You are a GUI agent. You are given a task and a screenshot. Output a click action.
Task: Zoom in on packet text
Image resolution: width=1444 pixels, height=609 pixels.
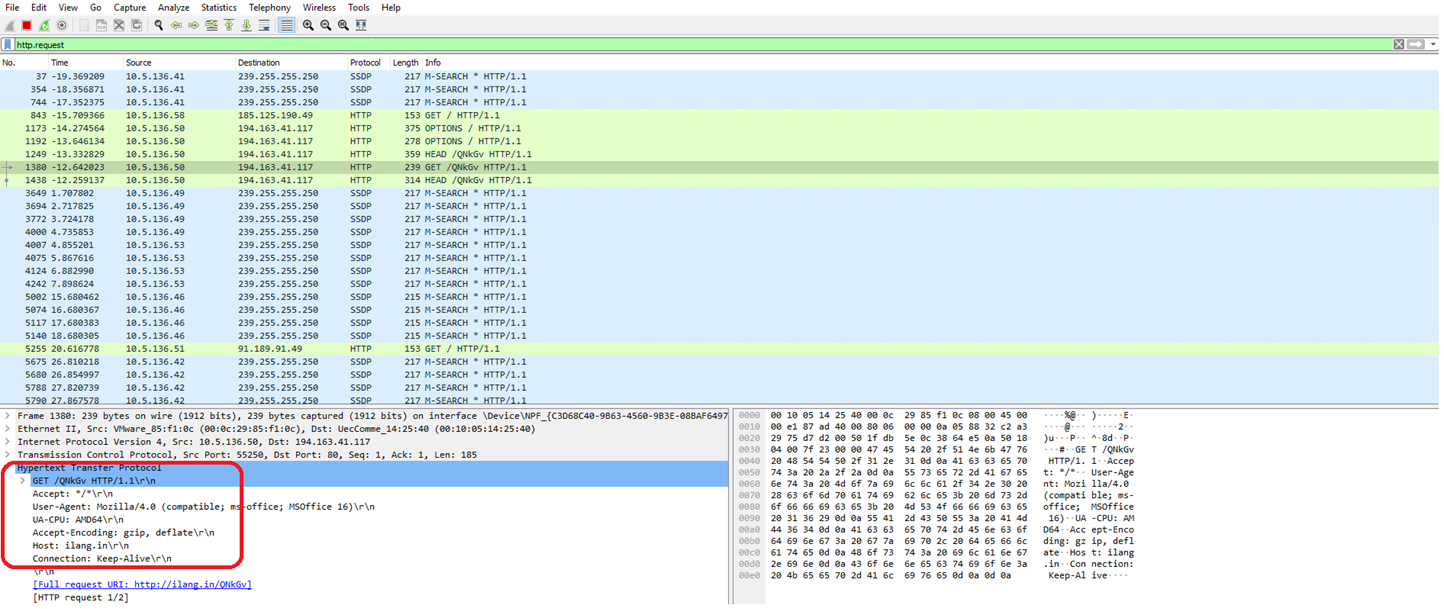308,25
